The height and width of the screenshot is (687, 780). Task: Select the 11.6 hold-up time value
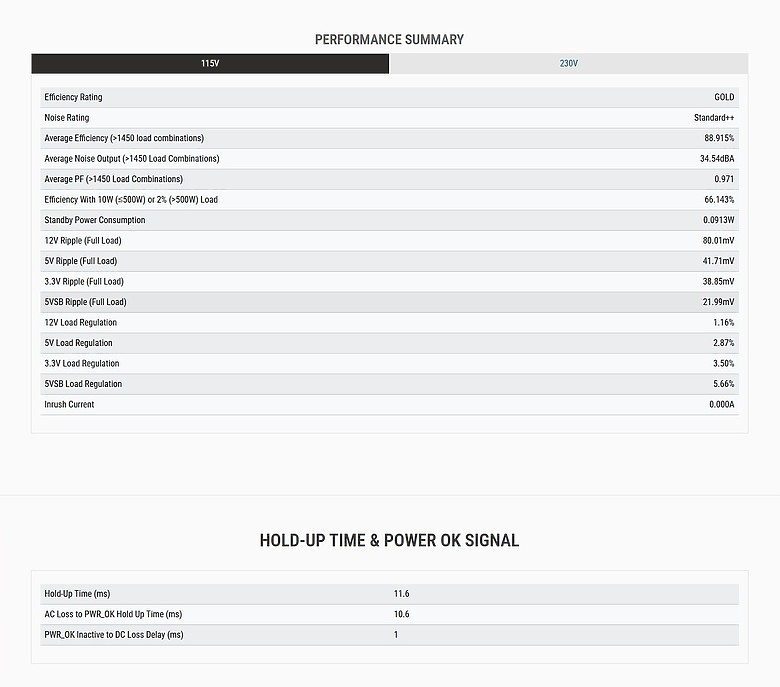pyautogui.click(x=401, y=593)
